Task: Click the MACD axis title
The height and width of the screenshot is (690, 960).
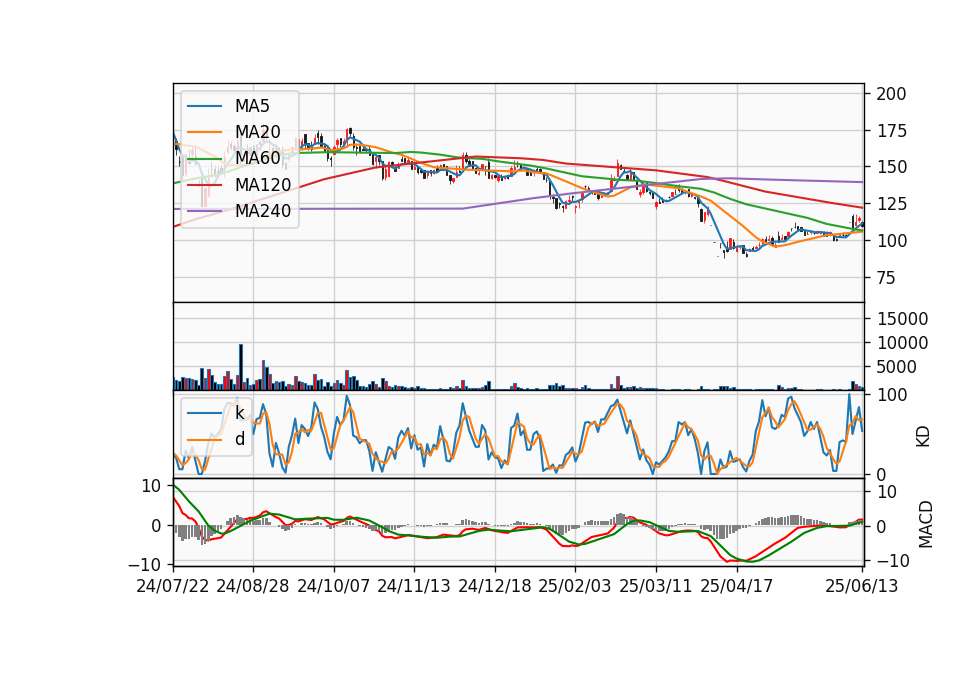Action: click(926, 524)
